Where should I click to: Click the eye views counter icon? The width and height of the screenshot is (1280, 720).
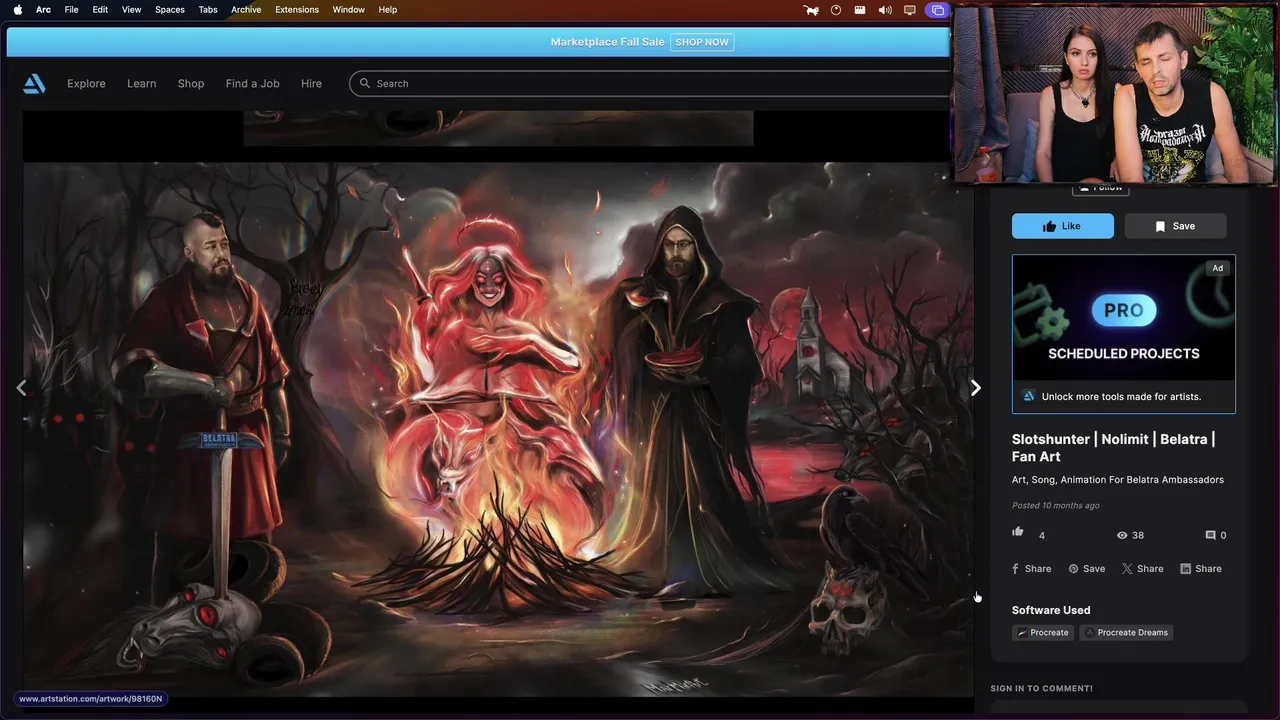click(1122, 535)
